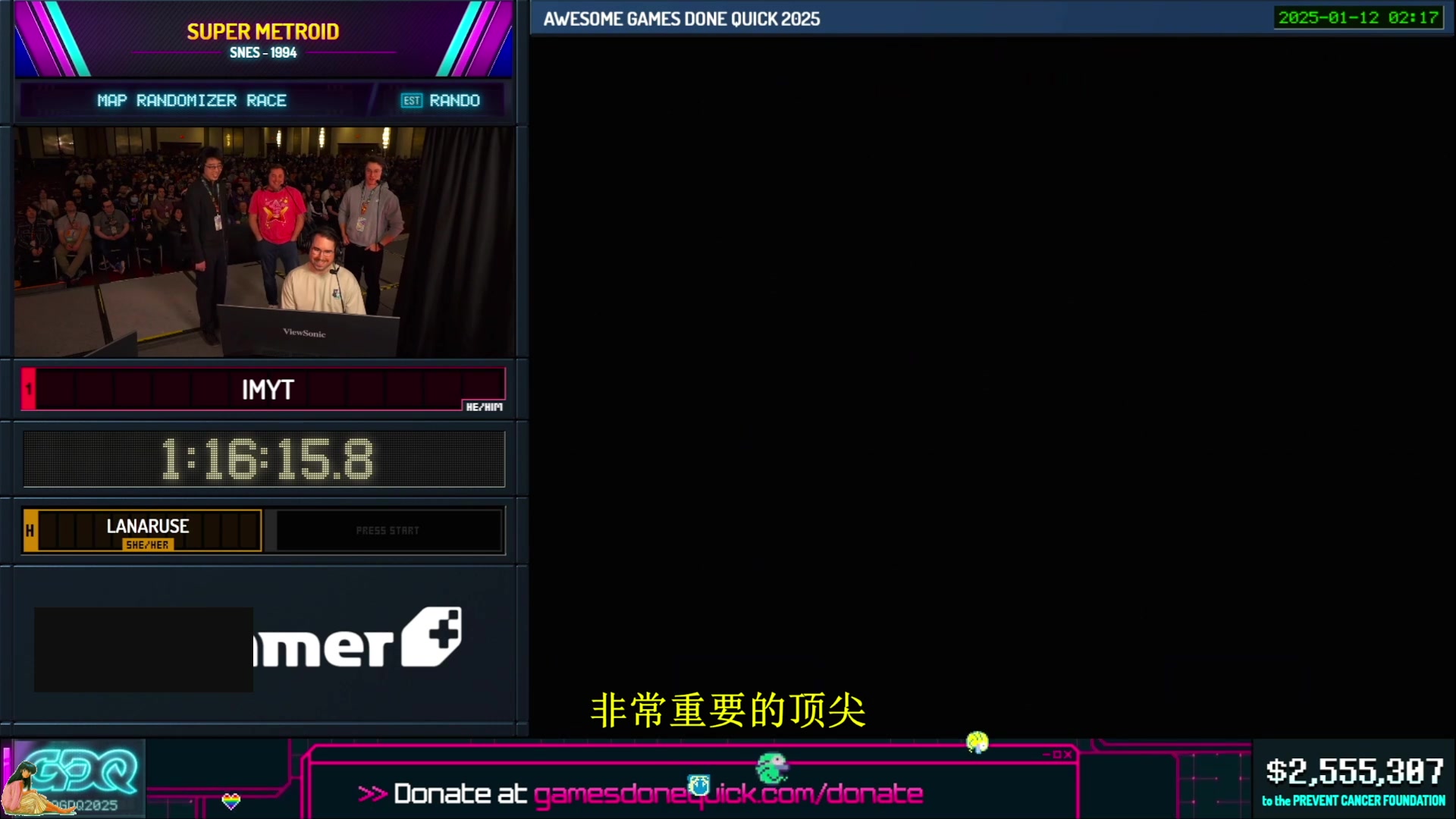Click the orange H host badge
The image size is (1456, 819).
30,531
